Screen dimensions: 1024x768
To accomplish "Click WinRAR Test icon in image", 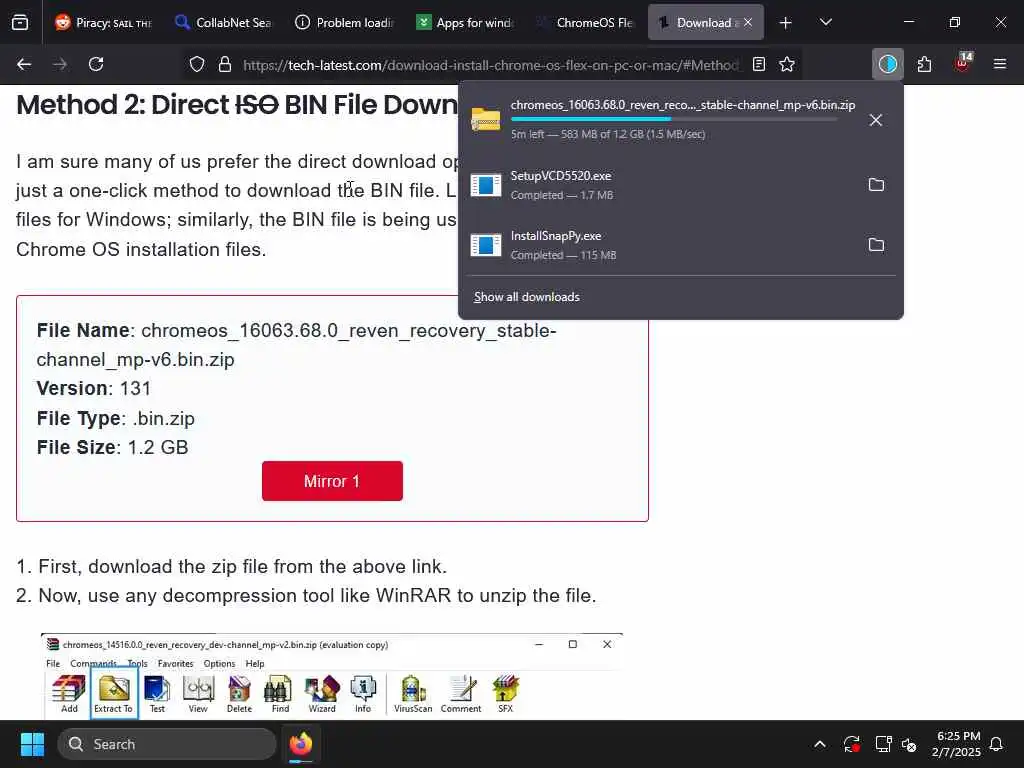I will 157,694.
